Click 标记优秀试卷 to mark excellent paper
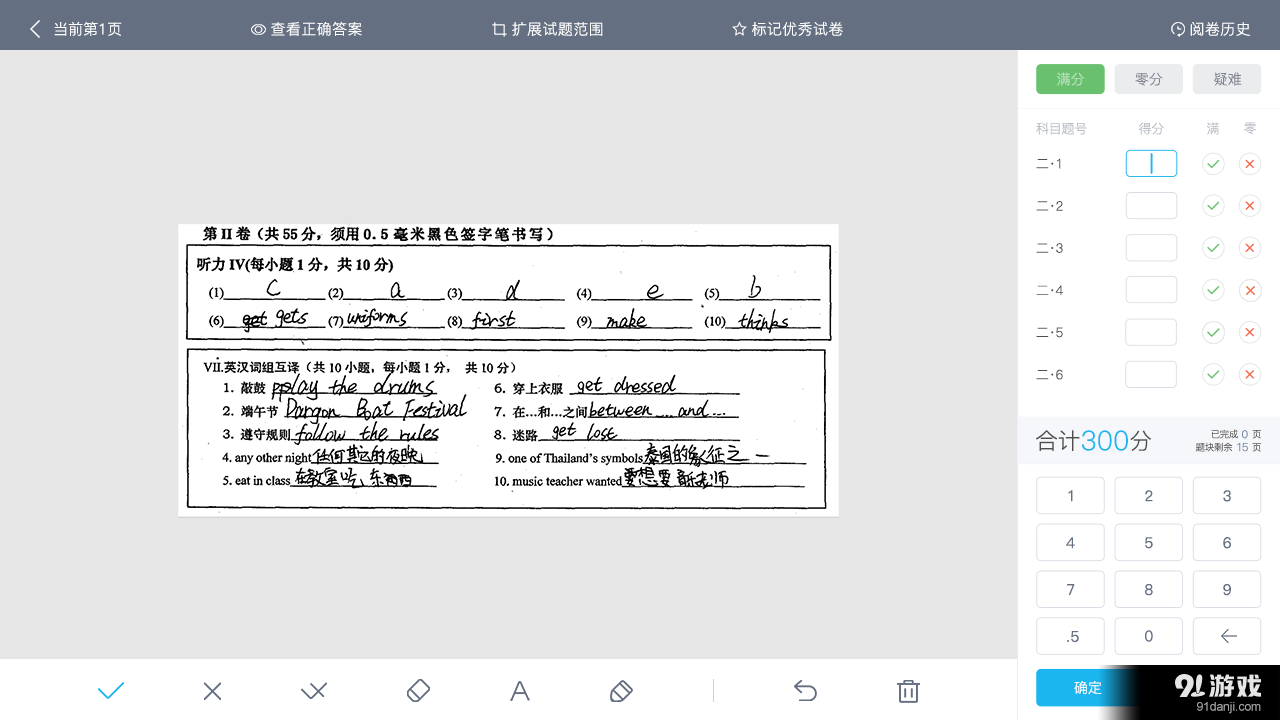 pos(788,29)
